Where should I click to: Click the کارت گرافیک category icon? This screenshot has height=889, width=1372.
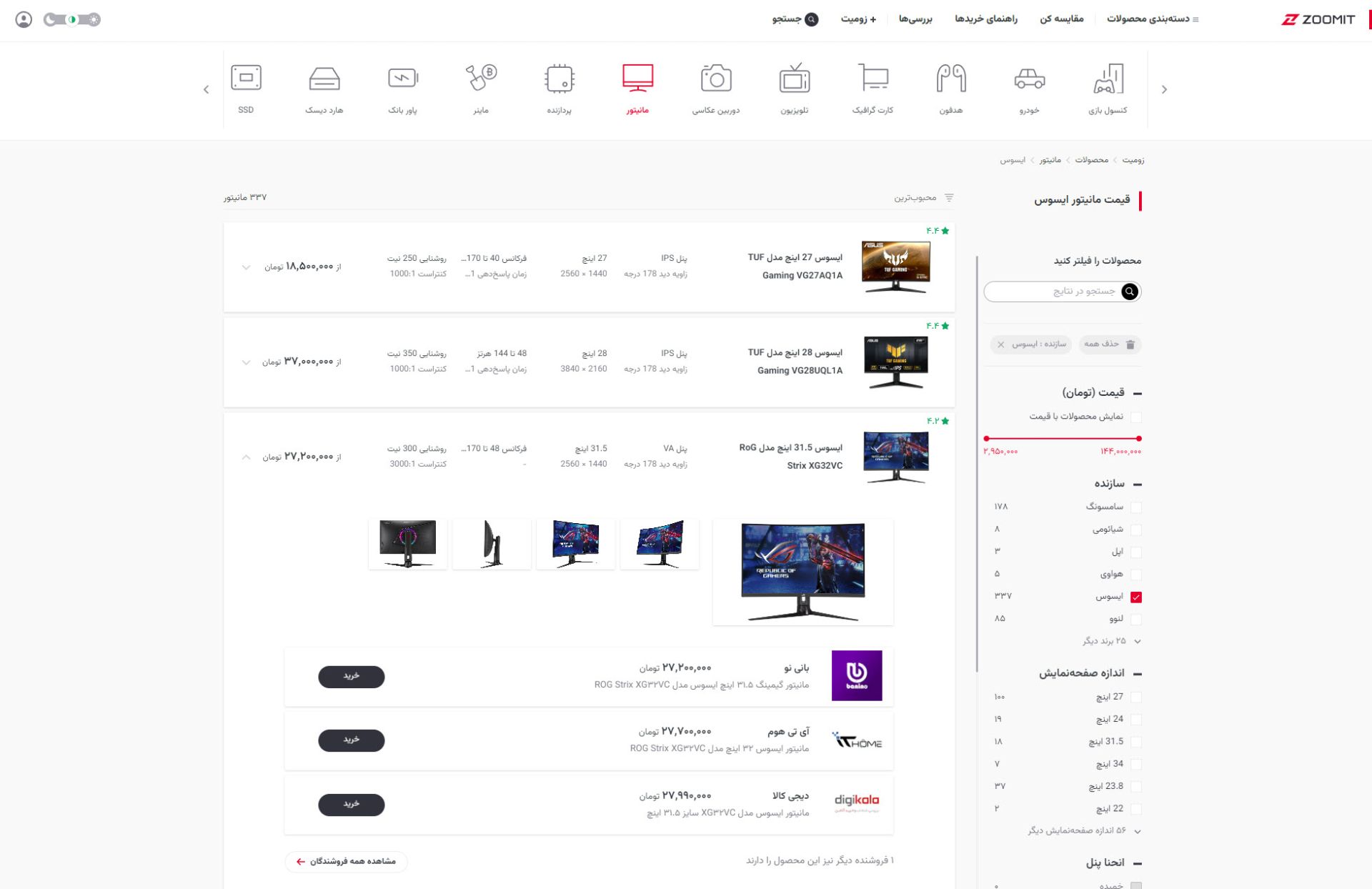[872, 77]
